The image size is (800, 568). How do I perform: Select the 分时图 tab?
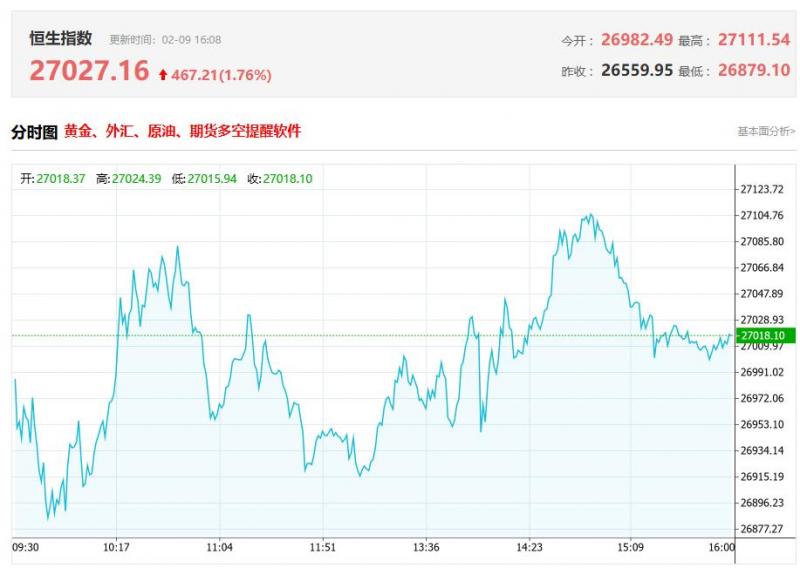pos(34,131)
